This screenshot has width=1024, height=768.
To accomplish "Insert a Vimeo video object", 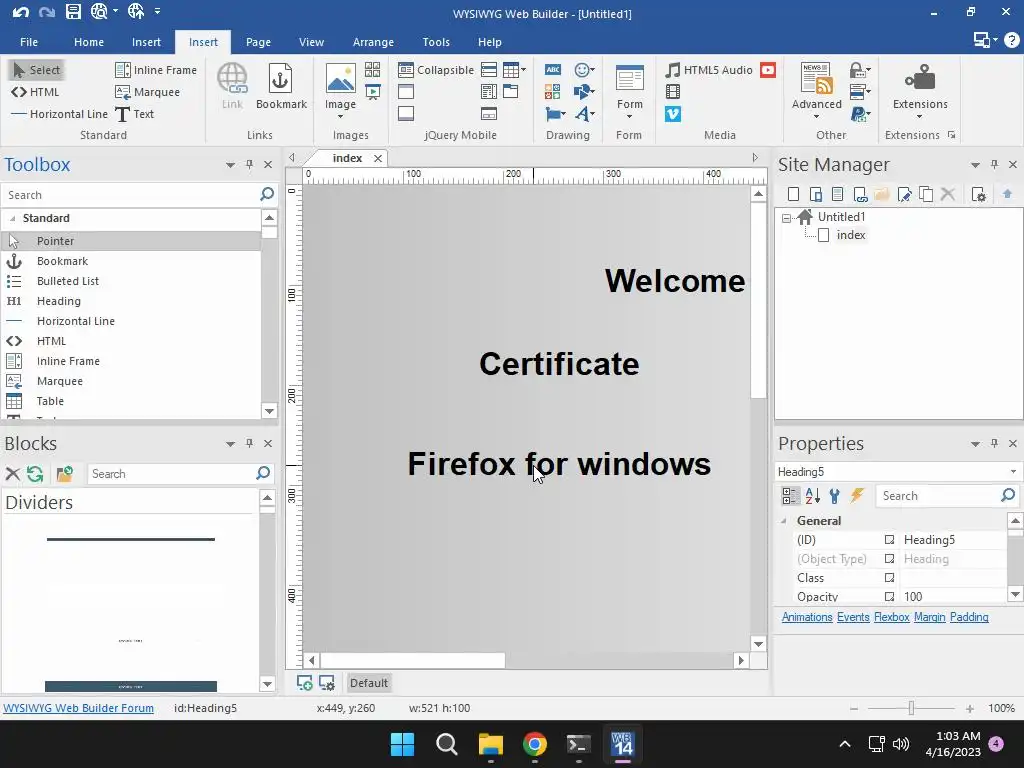I will pyautogui.click(x=673, y=114).
